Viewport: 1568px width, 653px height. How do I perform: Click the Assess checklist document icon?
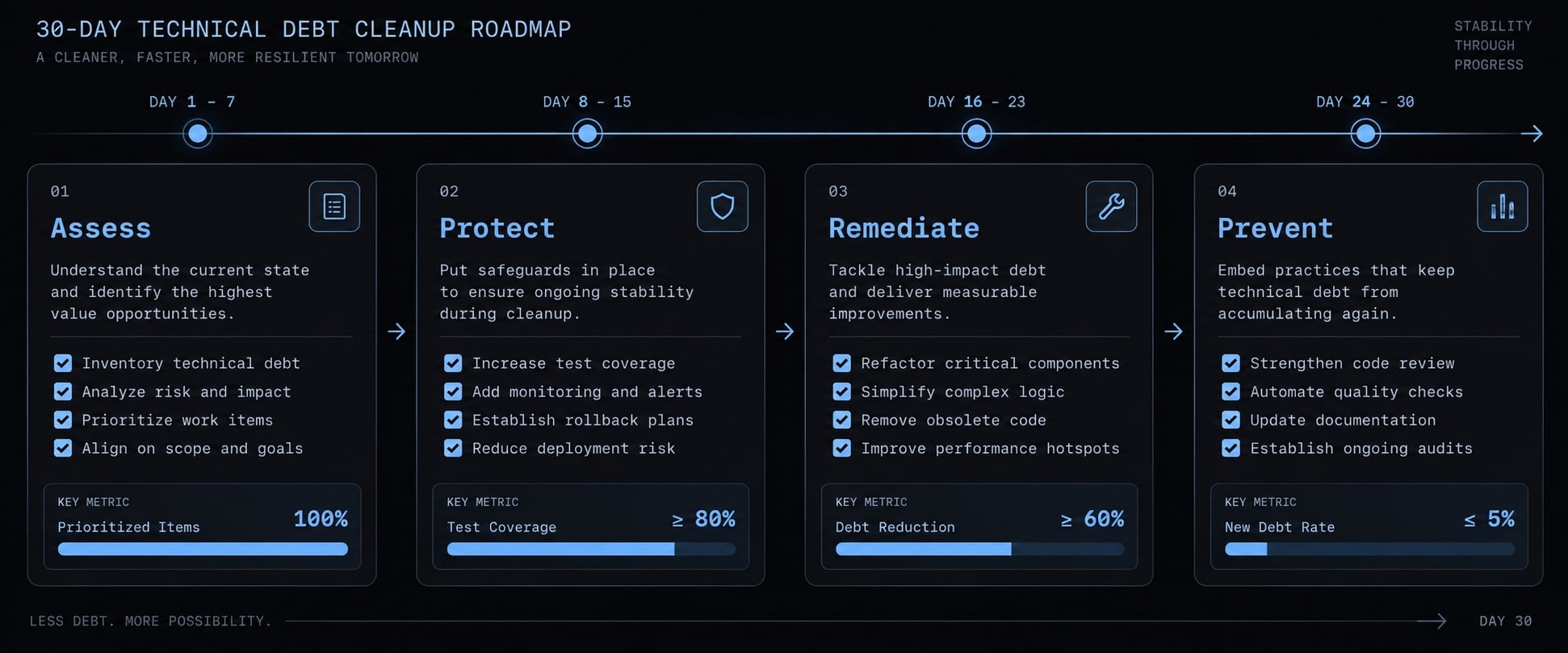(x=334, y=207)
